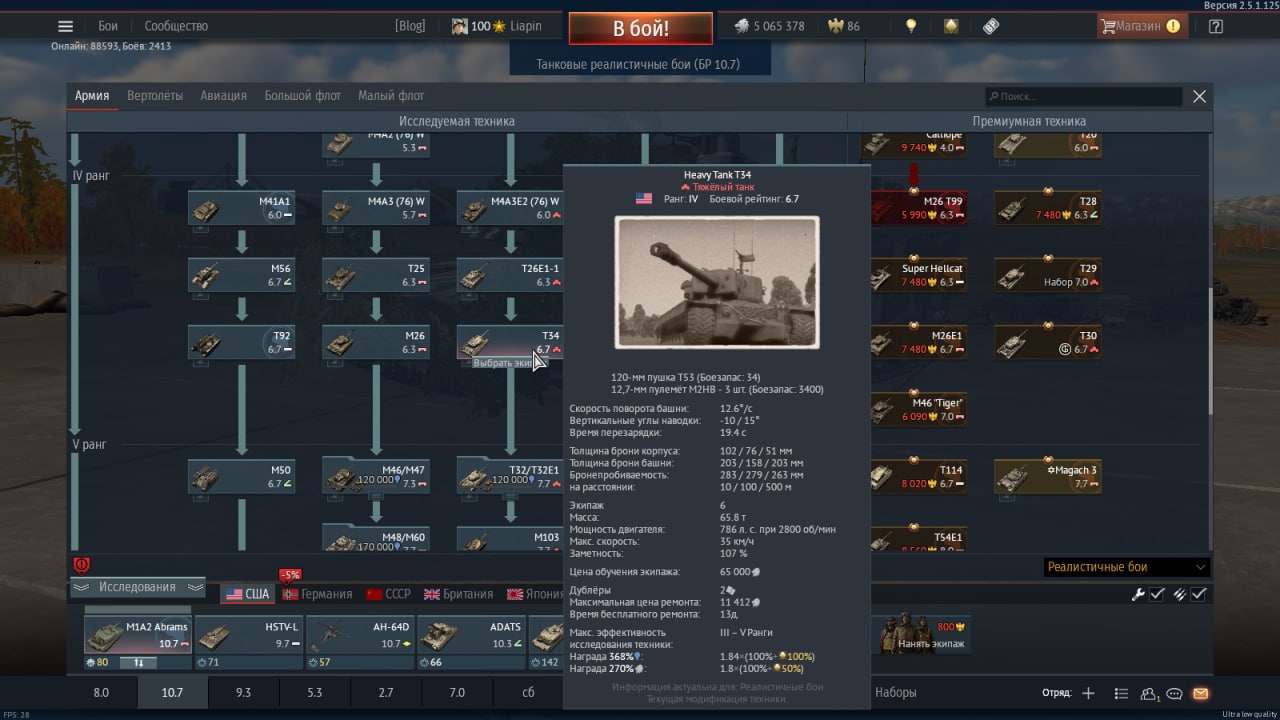
Task: Open the [Blog] link
Action: [410, 26]
